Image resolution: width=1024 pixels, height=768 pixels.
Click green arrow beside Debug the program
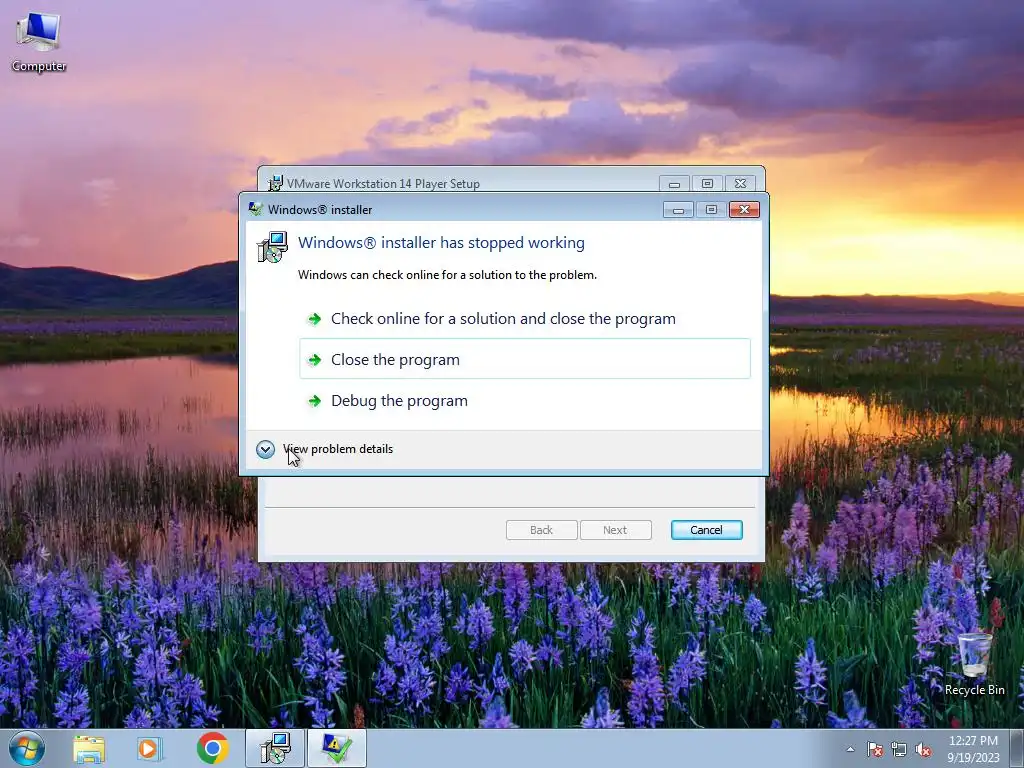tap(315, 400)
